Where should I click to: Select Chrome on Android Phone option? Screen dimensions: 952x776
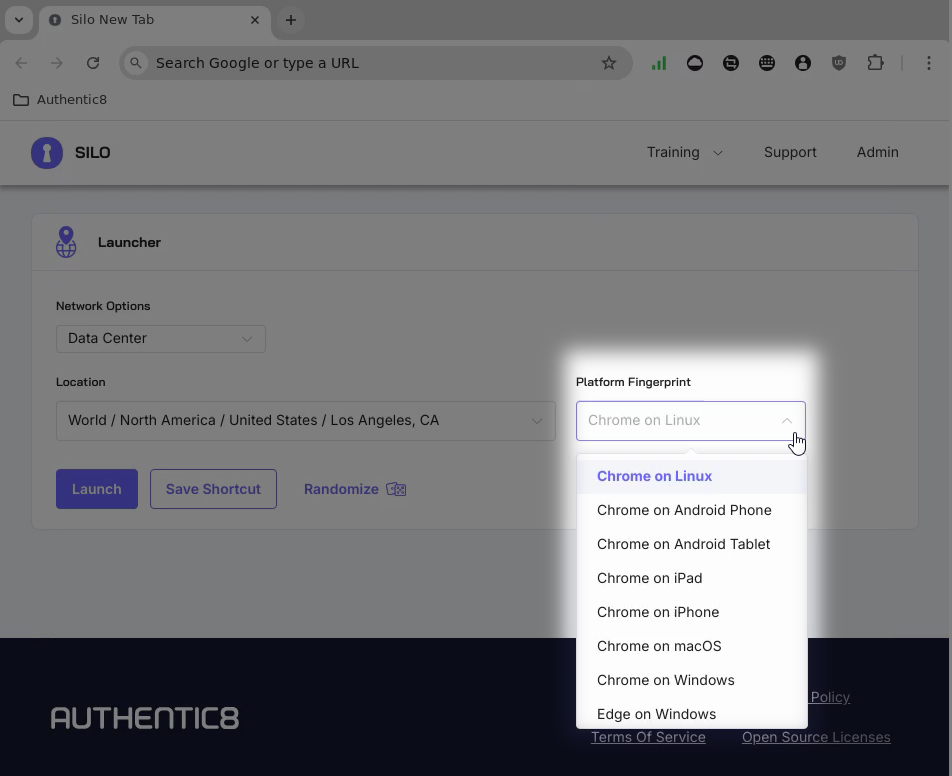click(692, 511)
